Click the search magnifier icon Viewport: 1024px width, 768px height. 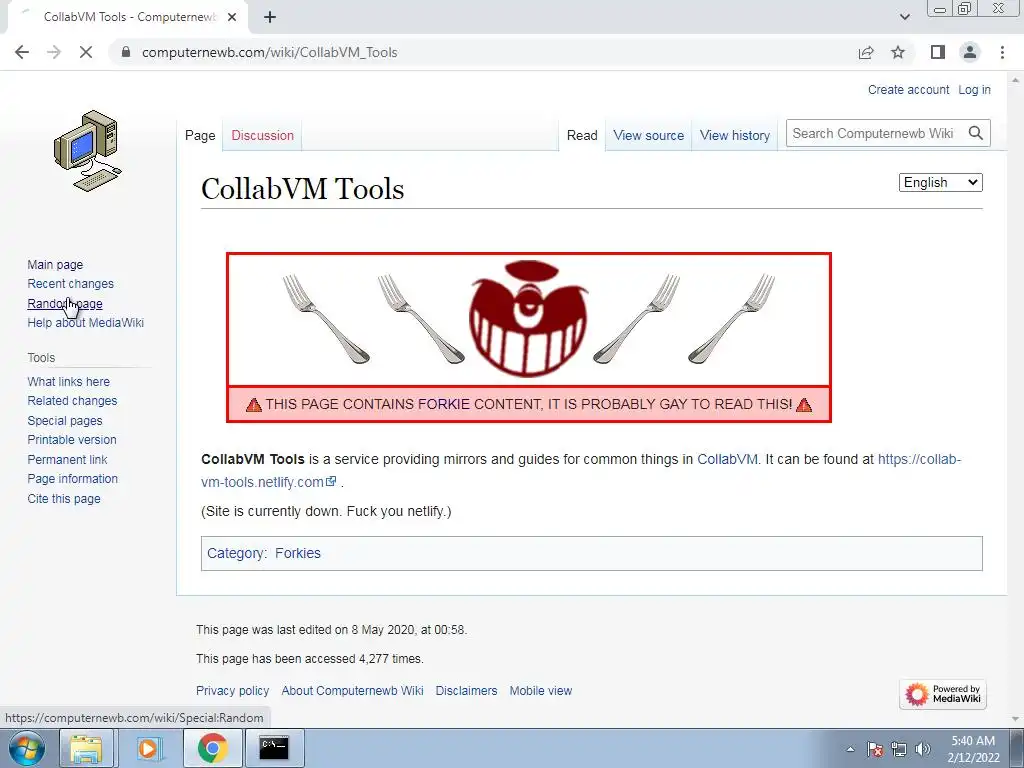976,133
